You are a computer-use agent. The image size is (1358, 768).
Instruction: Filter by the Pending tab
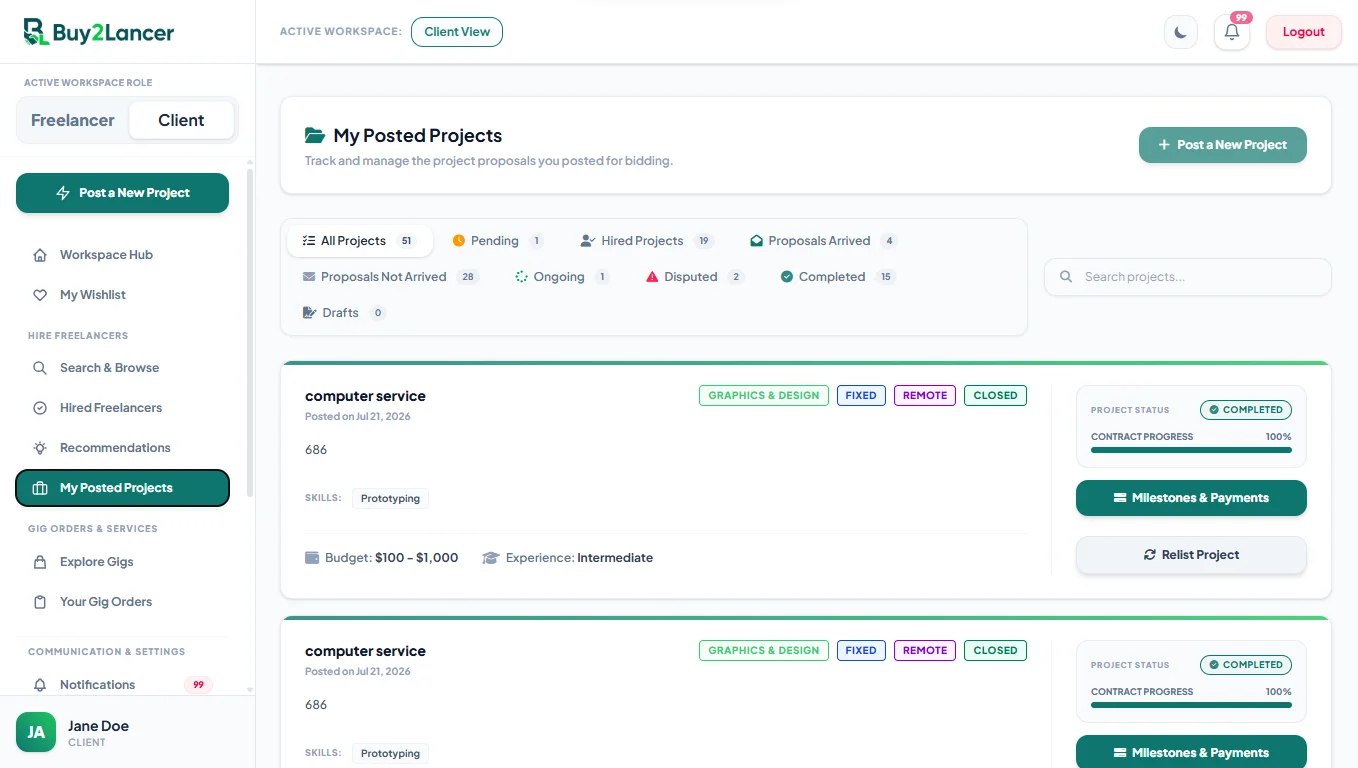coord(497,241)
